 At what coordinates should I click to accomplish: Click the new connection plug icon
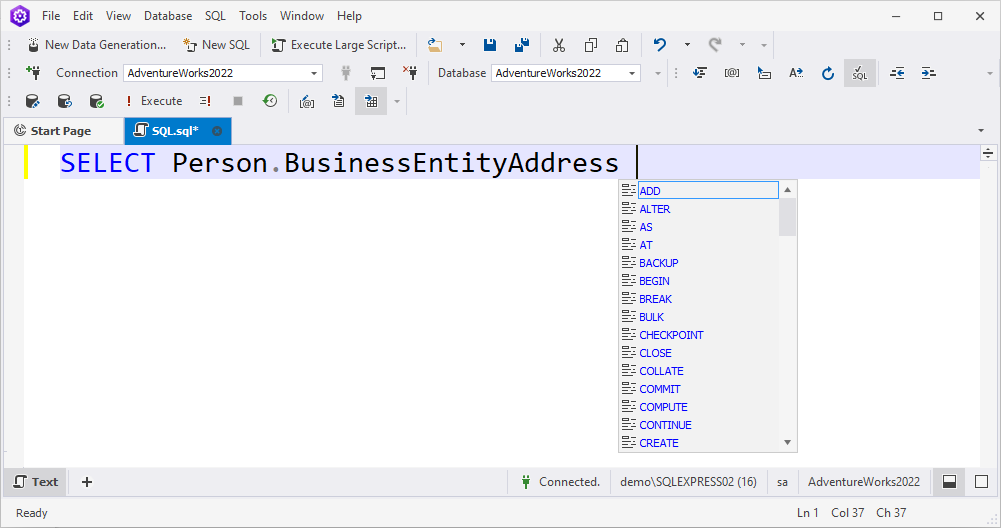pos(33,73)
